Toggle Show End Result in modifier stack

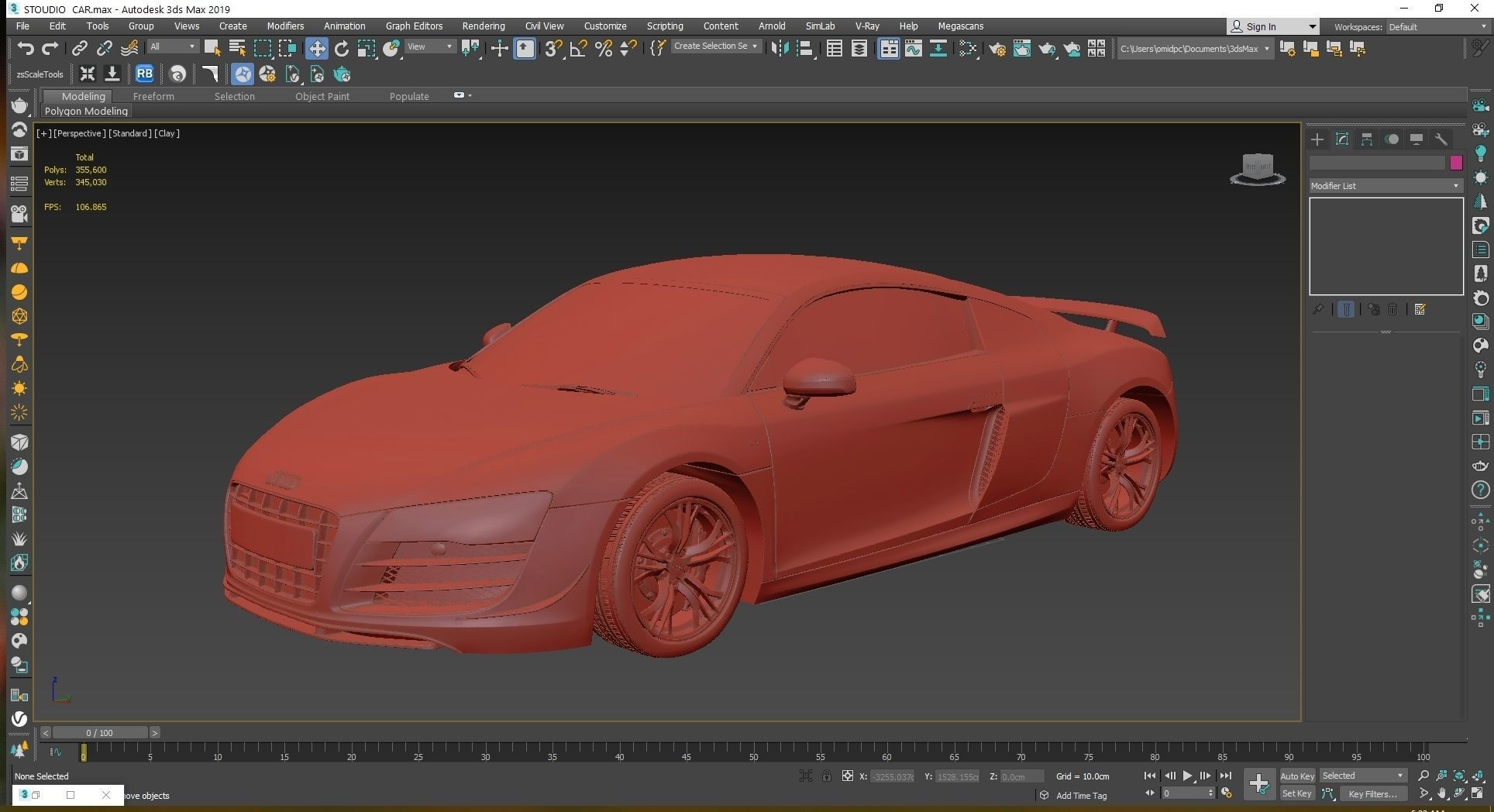(1346, 309)
